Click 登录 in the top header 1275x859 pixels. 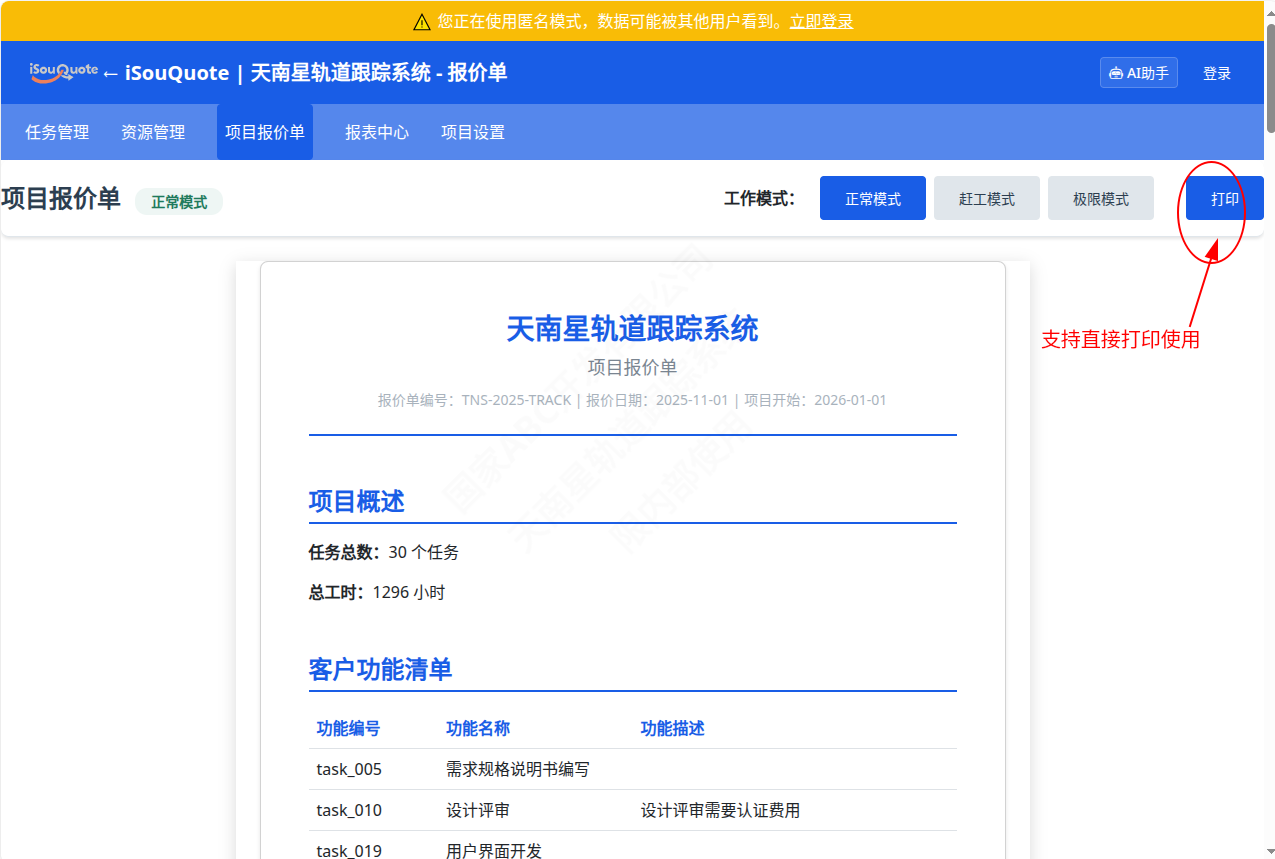(1216, 73)
